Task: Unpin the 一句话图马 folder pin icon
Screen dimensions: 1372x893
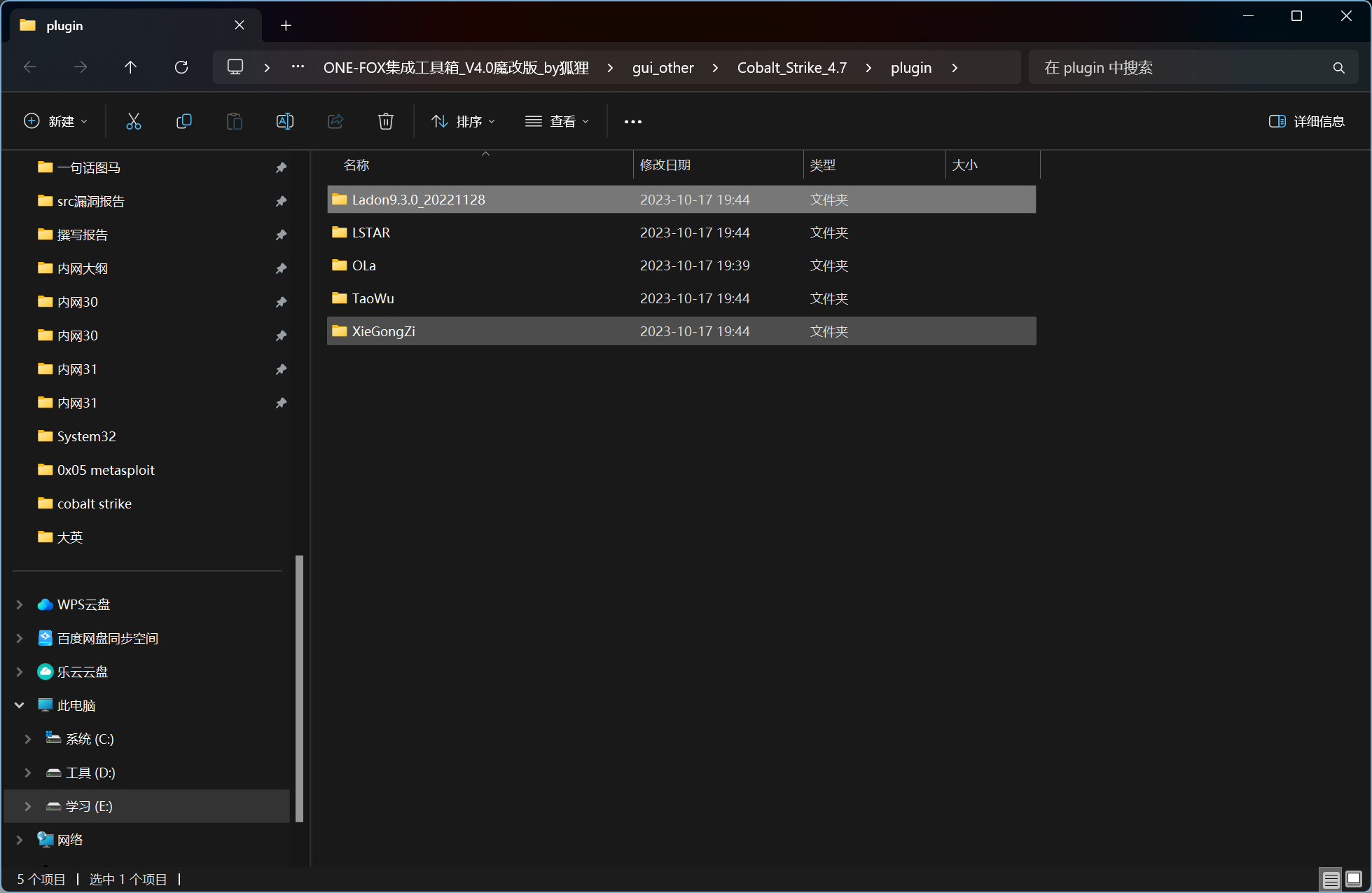Action: click(x=281, y=167)
